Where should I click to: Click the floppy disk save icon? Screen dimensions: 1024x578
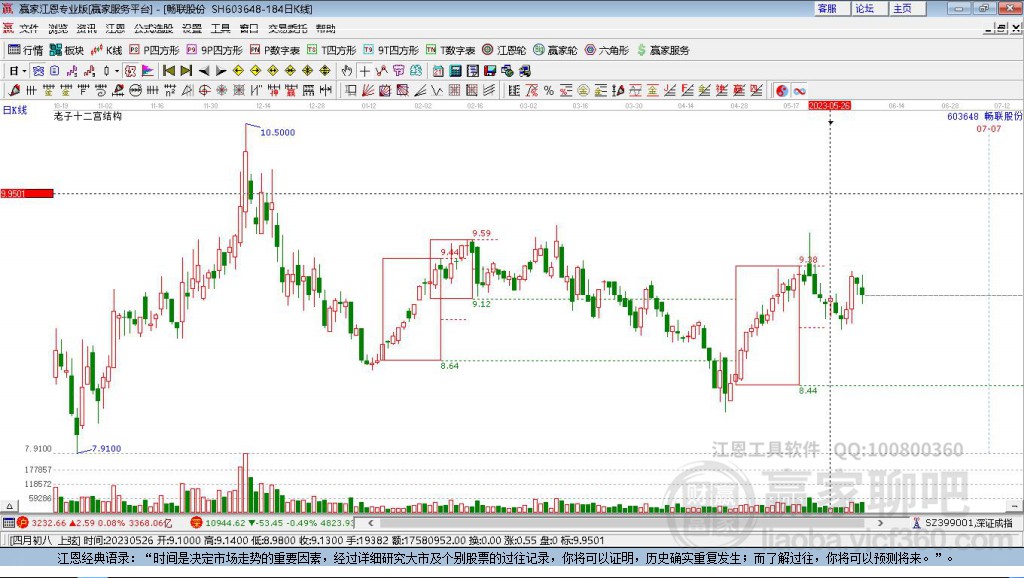click(490, 71)
